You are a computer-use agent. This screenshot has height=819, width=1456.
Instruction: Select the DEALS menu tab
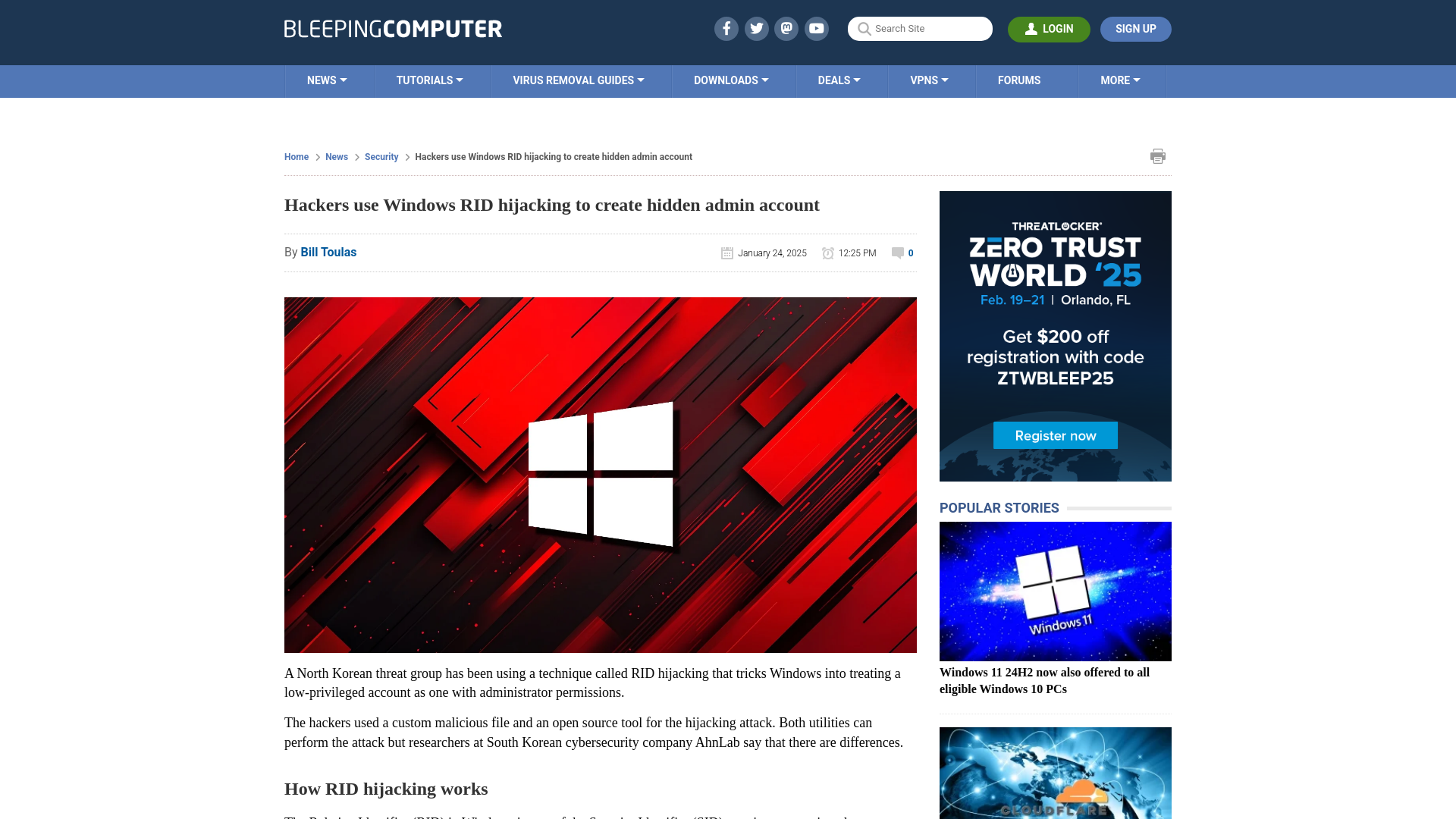[838, 80]
